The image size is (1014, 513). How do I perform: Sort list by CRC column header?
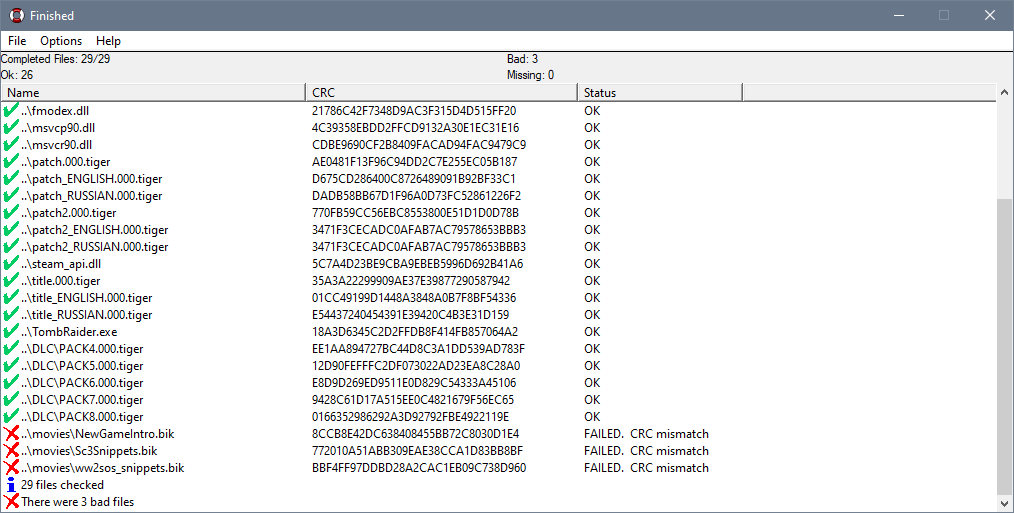point(441,93)
